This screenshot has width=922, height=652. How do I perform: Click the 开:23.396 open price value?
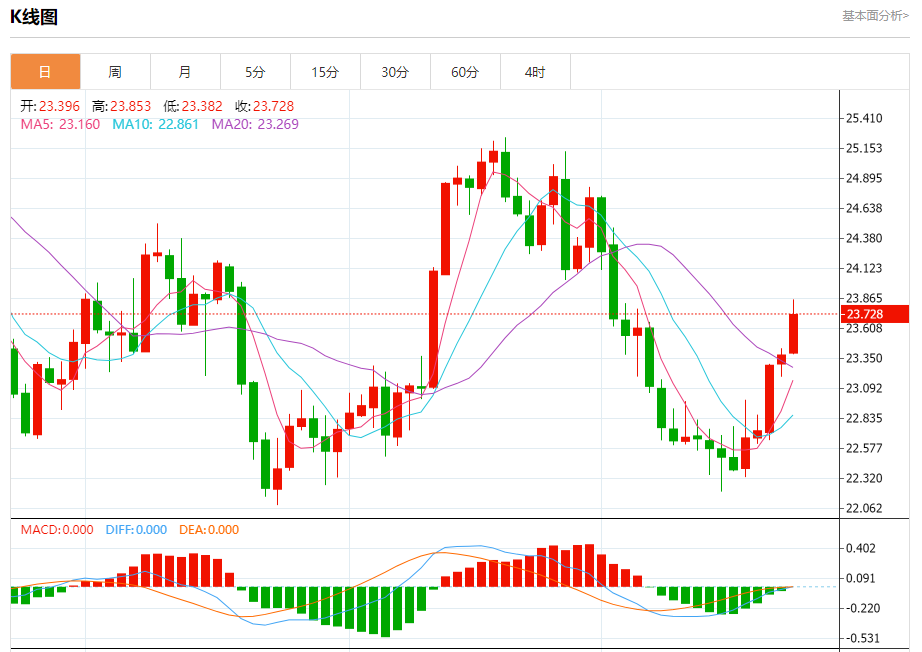point(50,106)
